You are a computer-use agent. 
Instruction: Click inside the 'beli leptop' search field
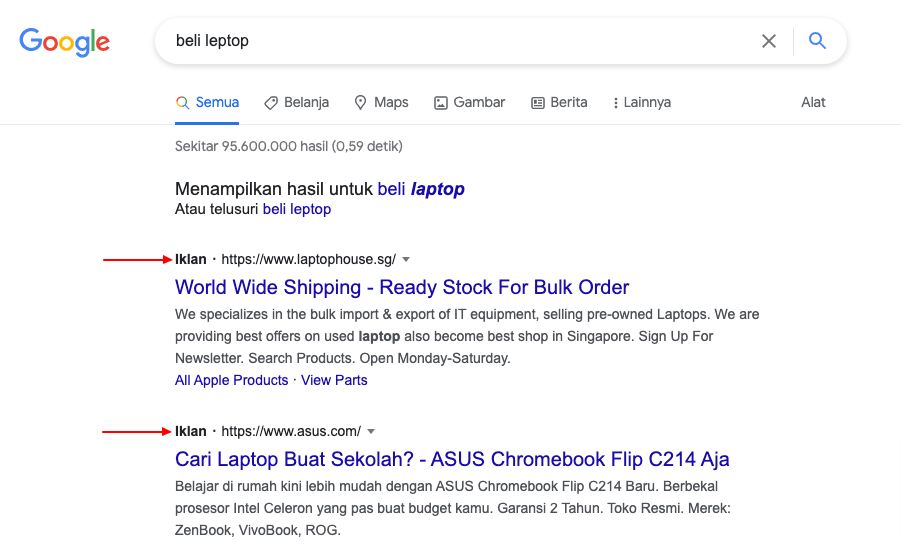pos(450,41)
